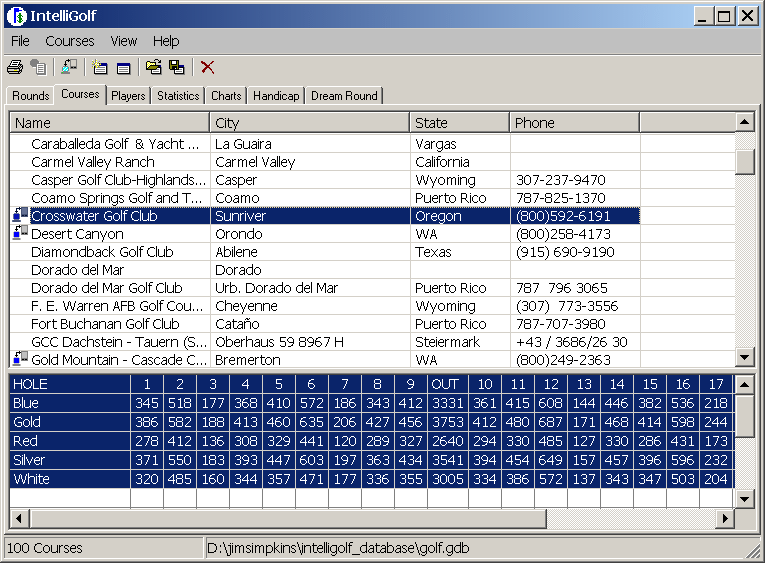Screen dimensions: 765x563
Task: Switch to the Rounds tab
Action: (31, 96)
